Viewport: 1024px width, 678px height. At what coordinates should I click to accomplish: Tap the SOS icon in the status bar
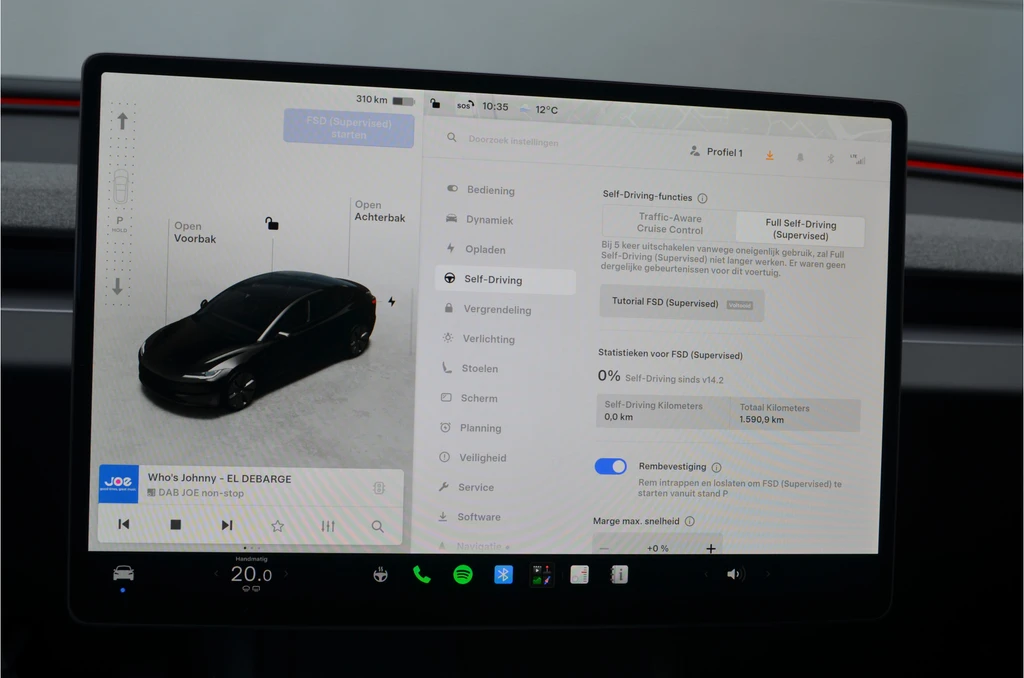464,105
